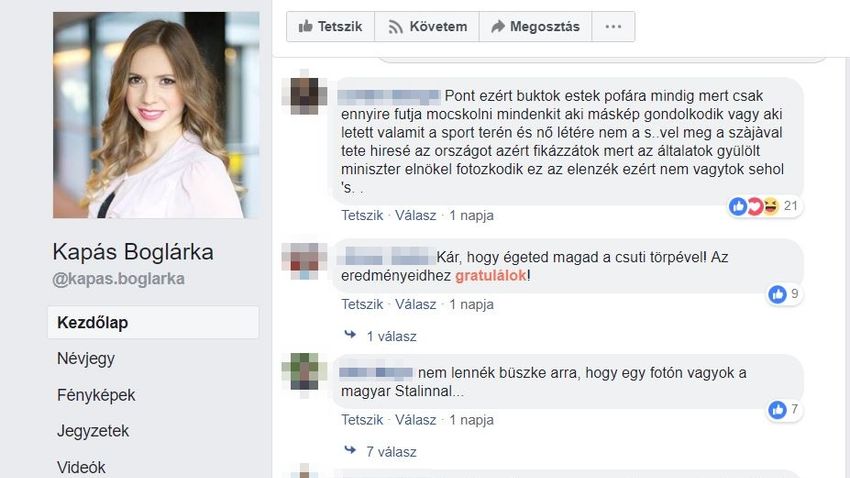This screenshot has height=478, width=850.
Task: Click reaction icons with 21 count
Action: (x=764, y=206)
